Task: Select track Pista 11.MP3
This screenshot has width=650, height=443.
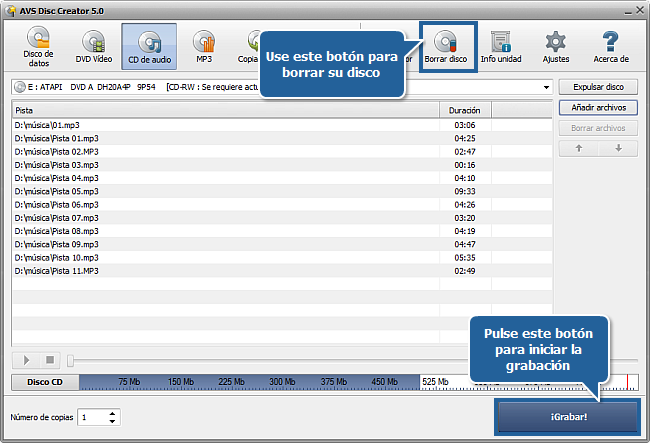Action: [x=282, y=271]
